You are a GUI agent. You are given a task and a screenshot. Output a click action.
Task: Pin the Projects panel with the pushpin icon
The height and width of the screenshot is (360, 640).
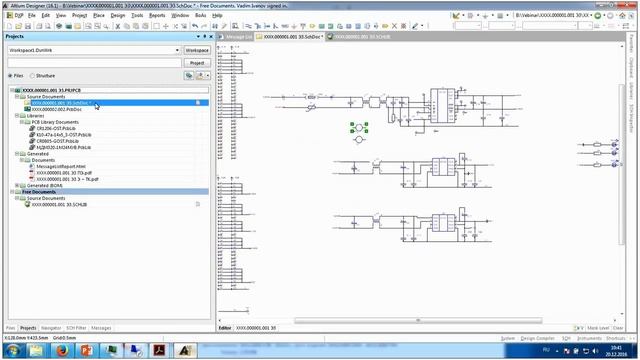204,36
